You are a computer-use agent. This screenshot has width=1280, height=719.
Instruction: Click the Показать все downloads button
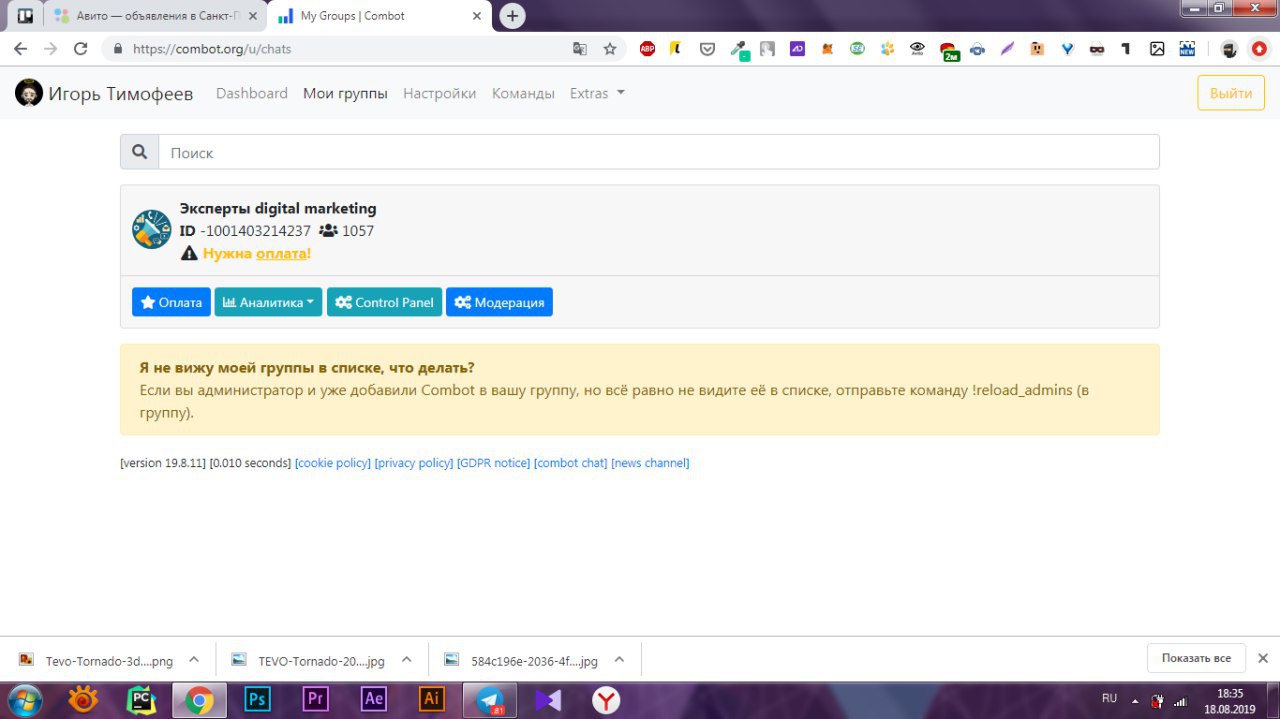[1196, 658]
